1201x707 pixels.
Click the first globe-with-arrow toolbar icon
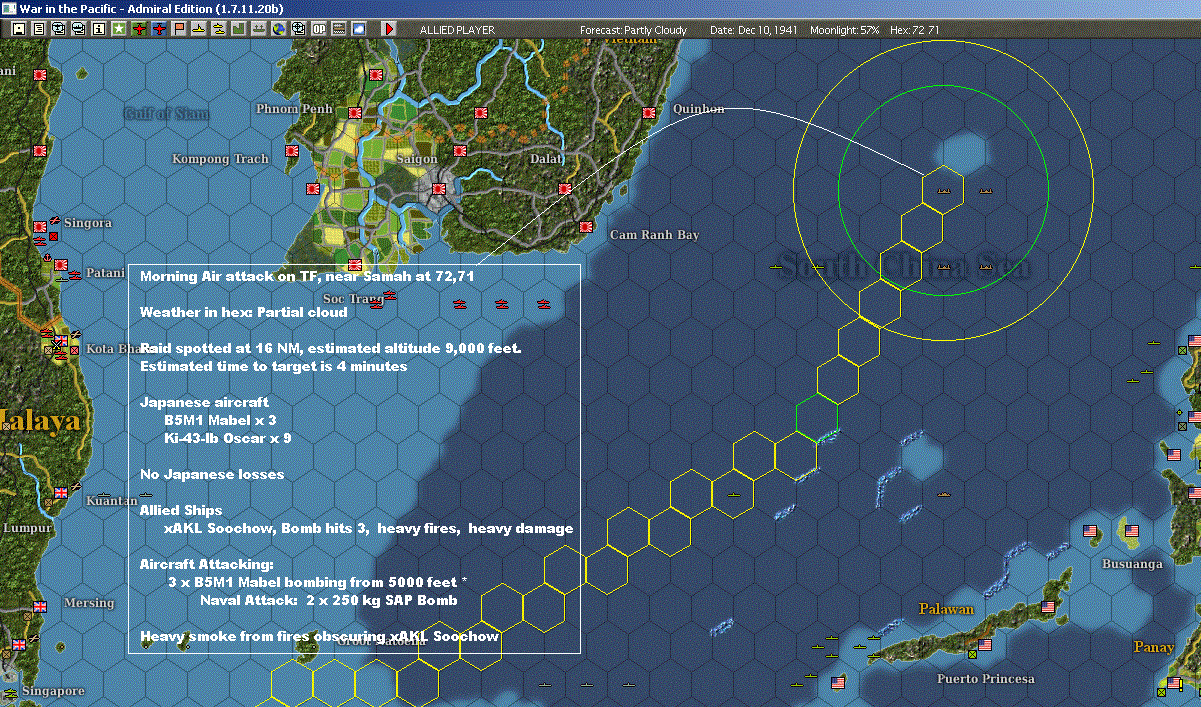[x=59, y=29]
